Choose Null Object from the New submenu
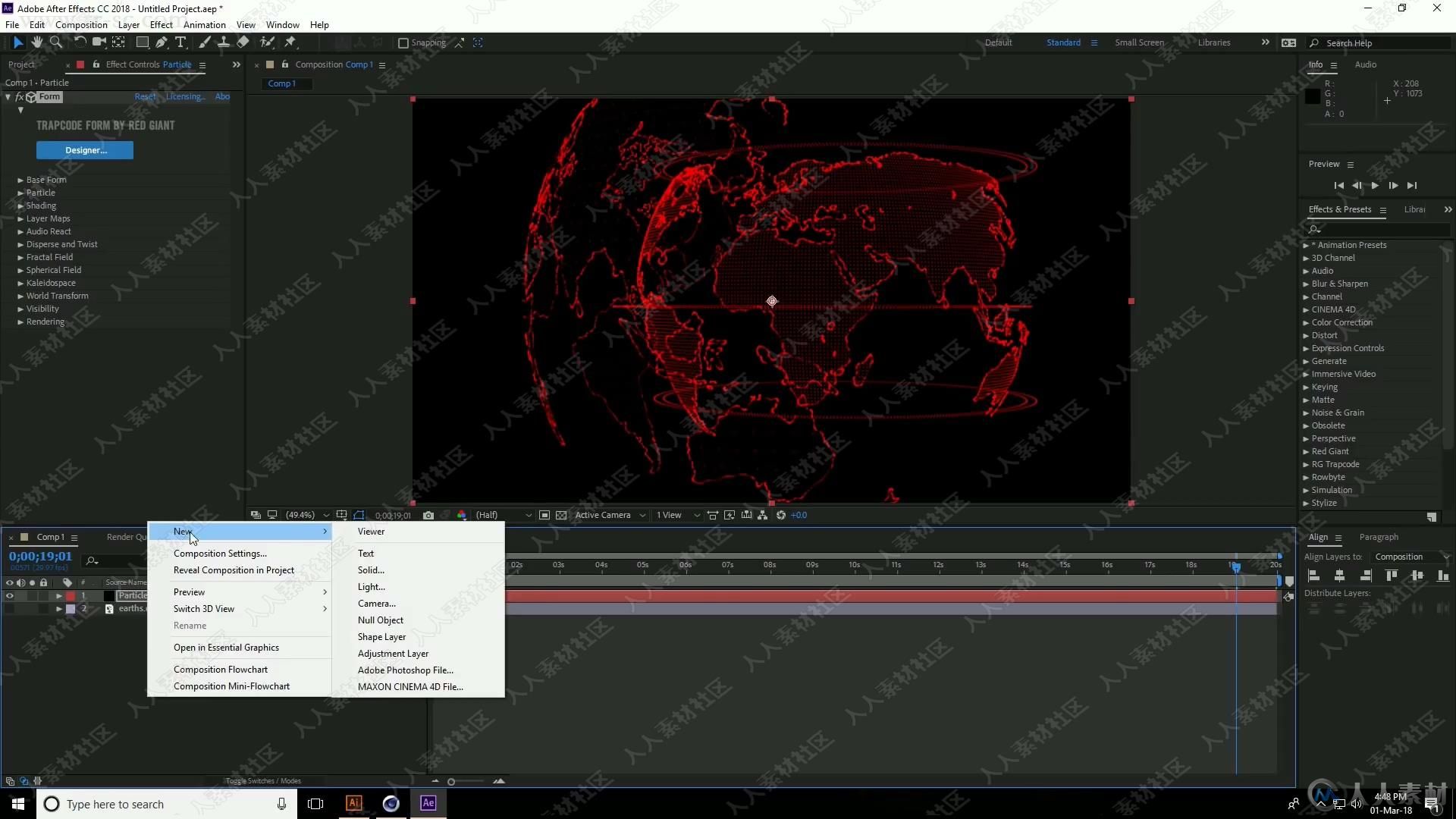 pyautogui.click(x=380, y=620)
